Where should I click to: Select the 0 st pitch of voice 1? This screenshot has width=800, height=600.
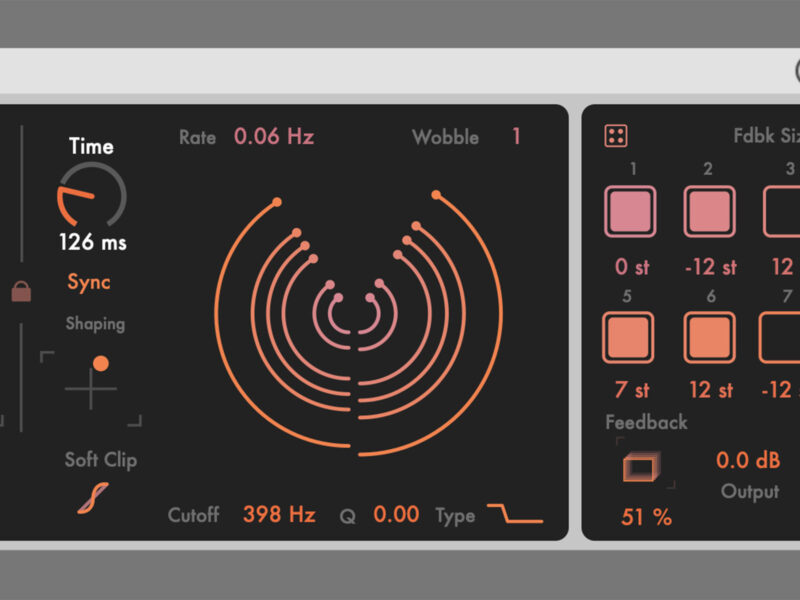(632, 267)
